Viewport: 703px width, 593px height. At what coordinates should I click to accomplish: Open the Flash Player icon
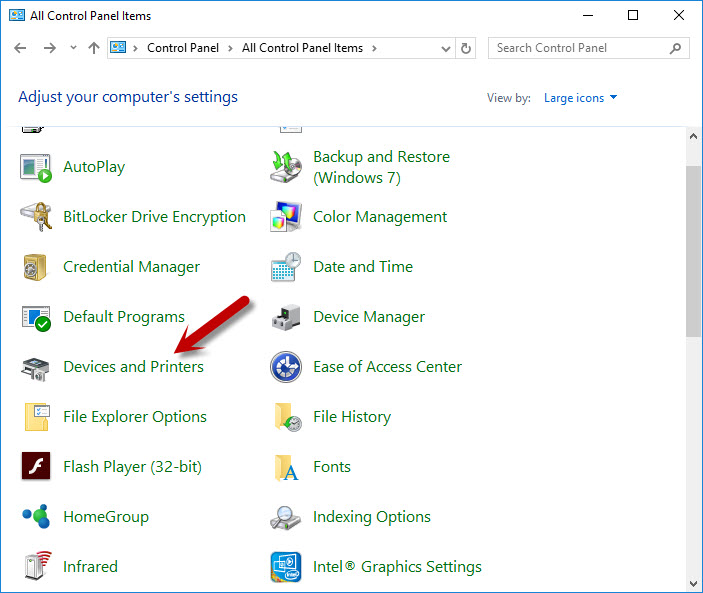coord(36,466)
